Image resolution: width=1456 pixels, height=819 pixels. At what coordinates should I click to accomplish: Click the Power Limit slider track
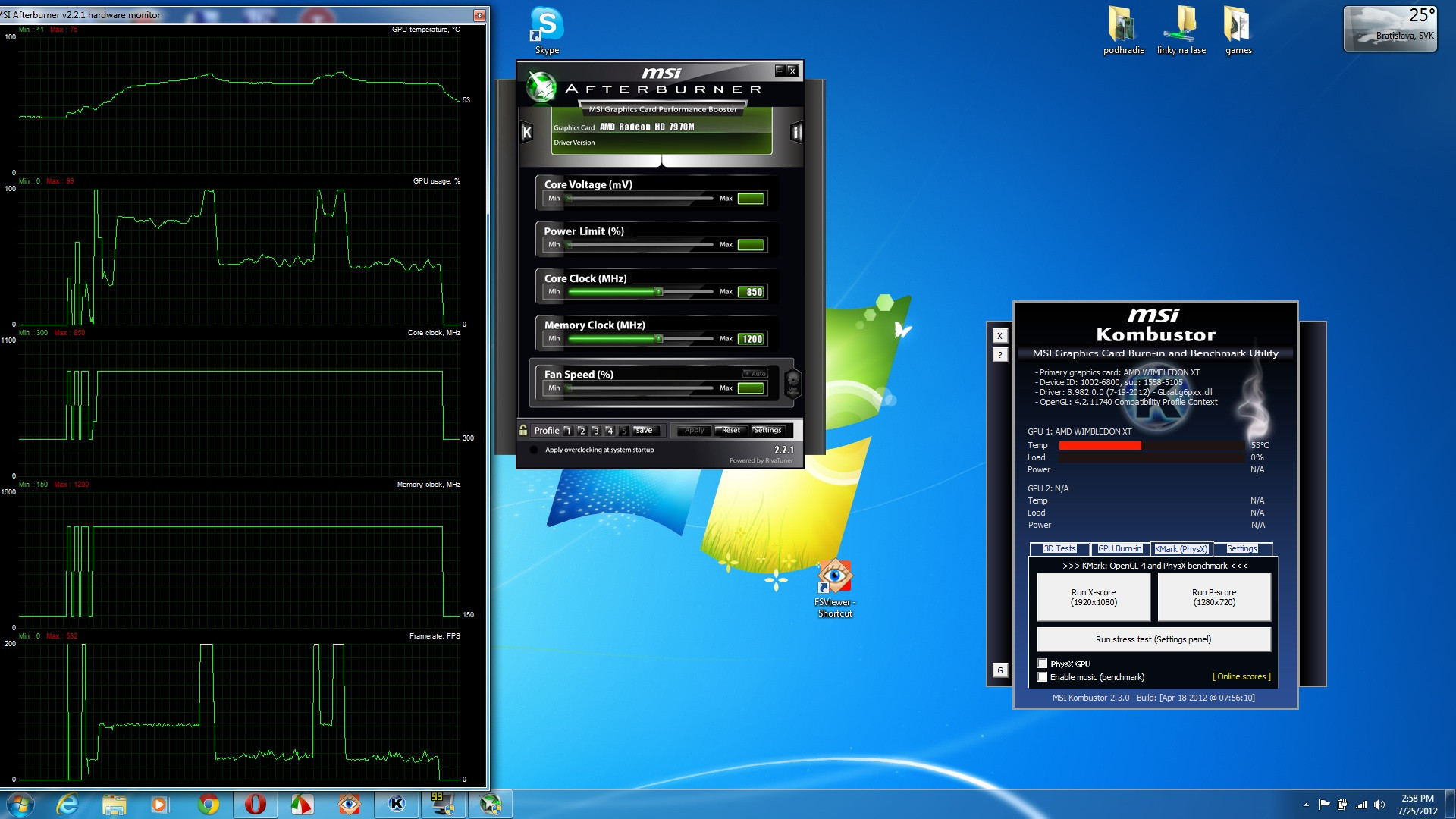coord(641,245)
